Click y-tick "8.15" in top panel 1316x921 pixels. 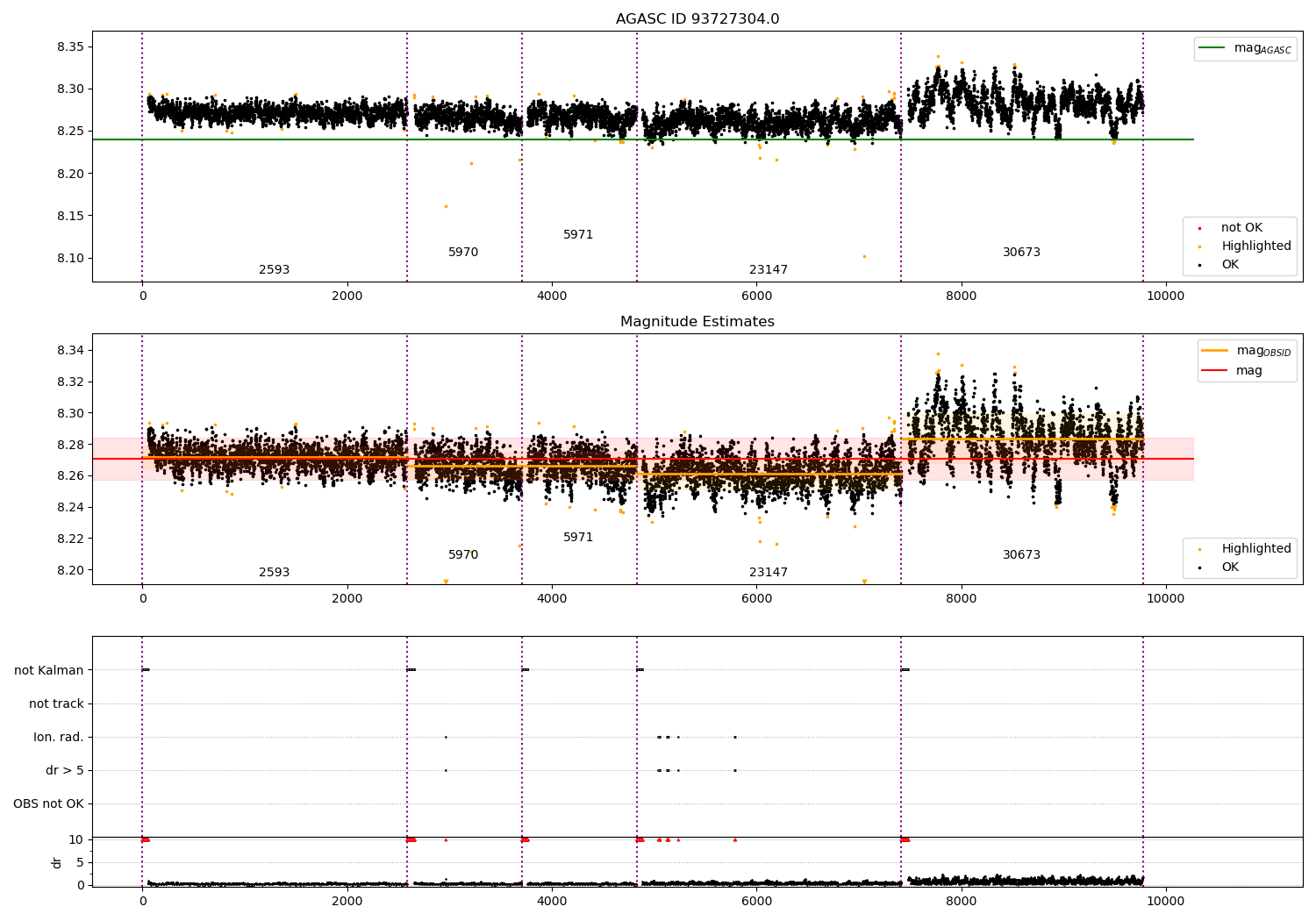[70, 217]
